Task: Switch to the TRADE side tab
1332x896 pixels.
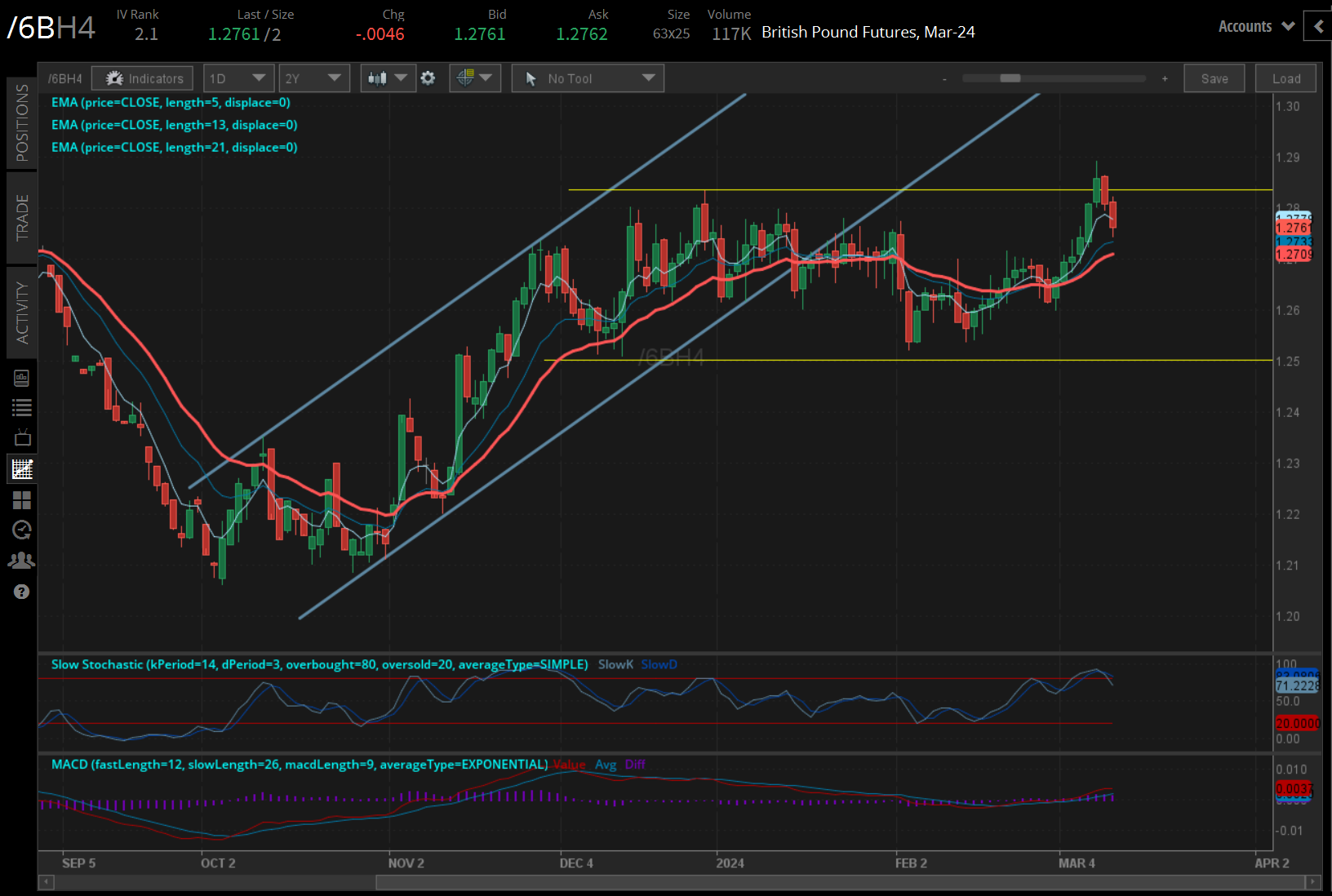Action: tap(22, 218)
